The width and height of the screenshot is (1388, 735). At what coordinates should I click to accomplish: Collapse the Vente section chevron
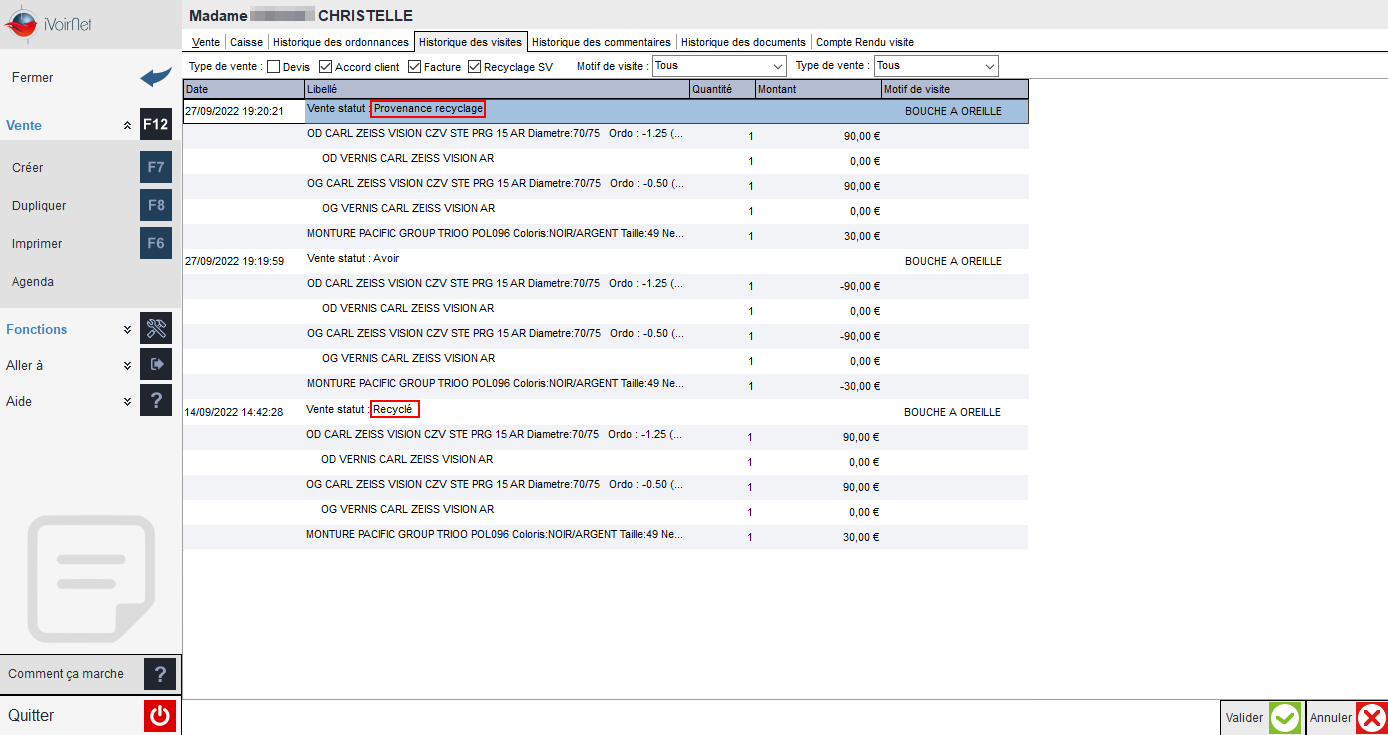[x=127, y=126]
